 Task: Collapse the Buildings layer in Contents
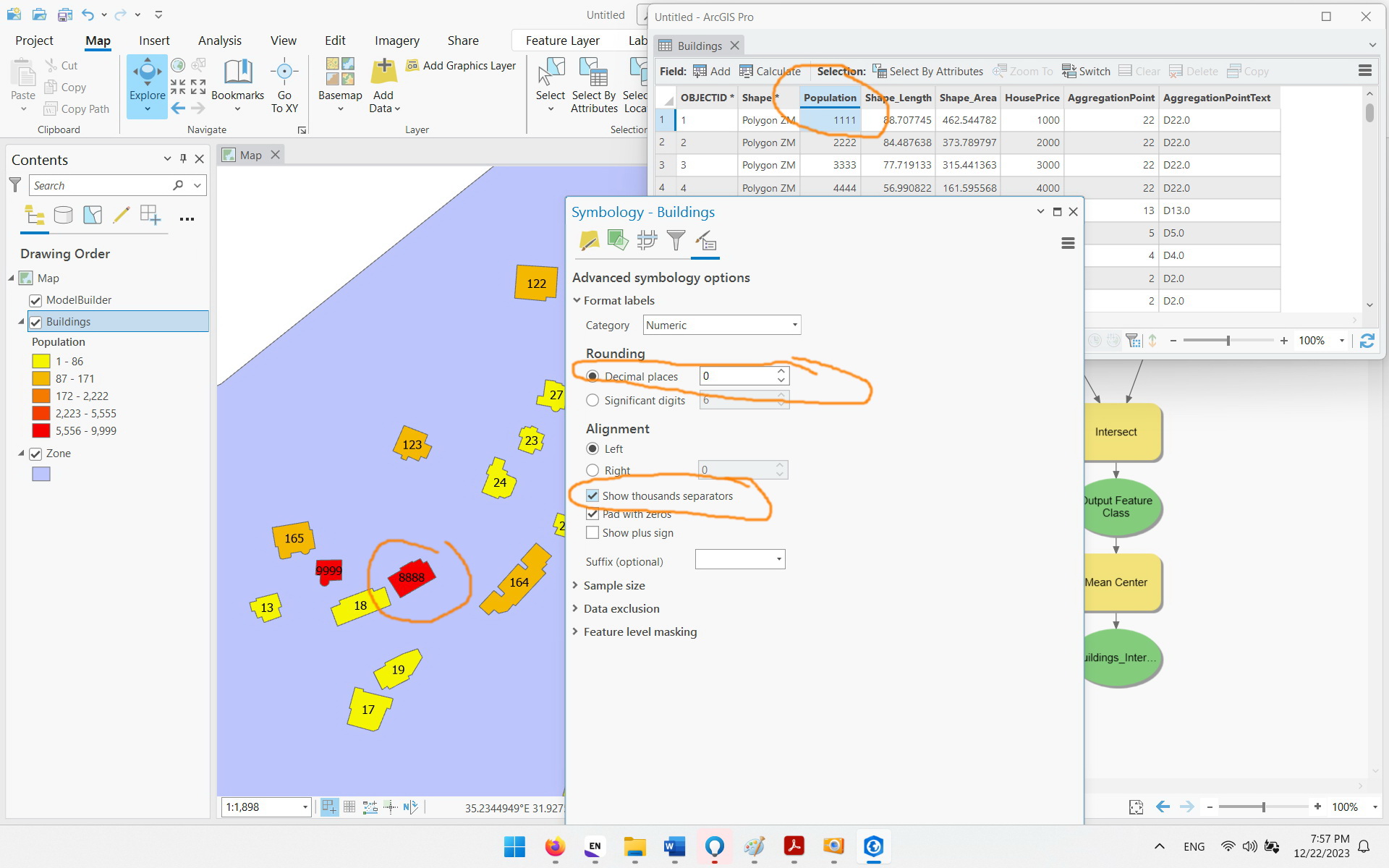[21, 321]
